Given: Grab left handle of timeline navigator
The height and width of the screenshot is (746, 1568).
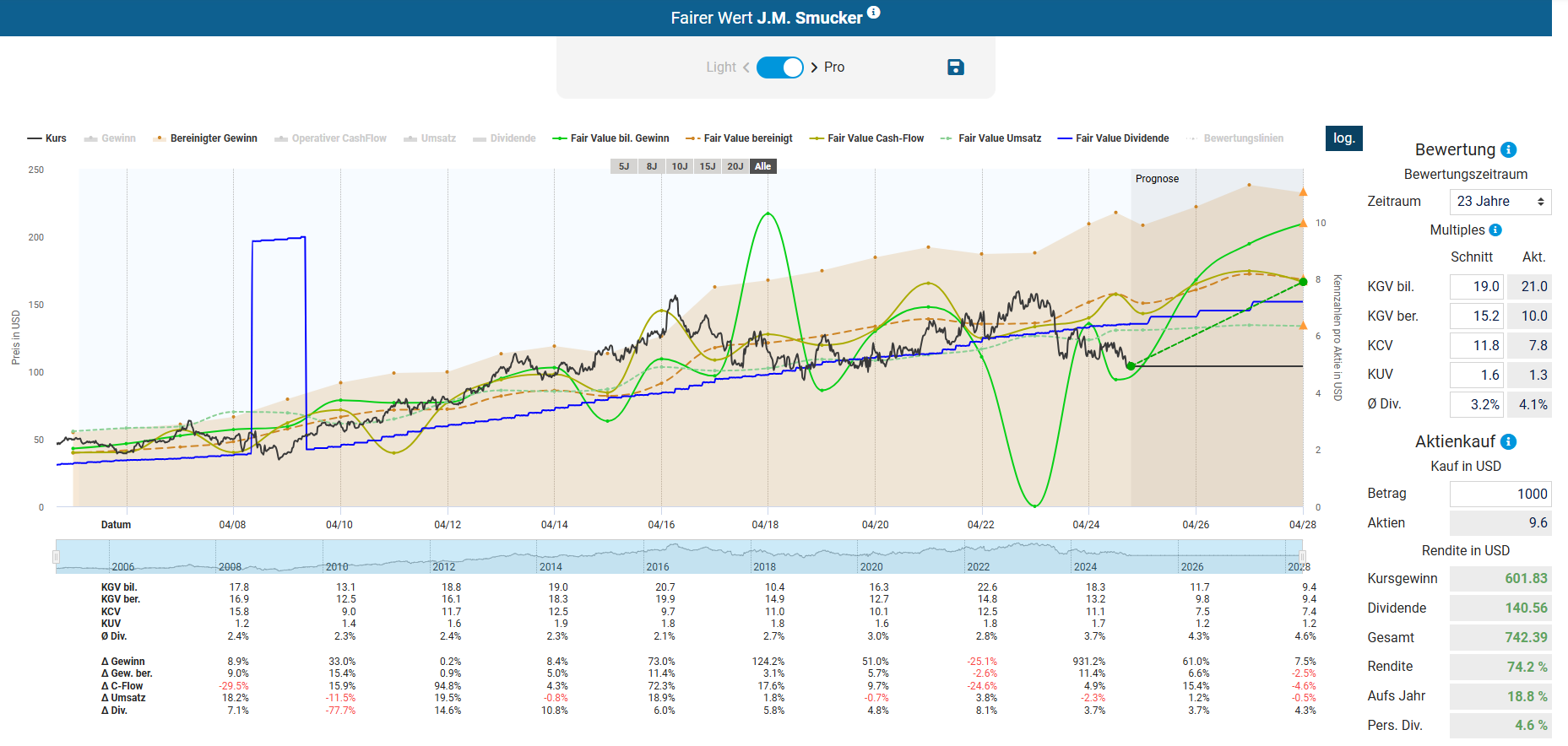Looking at the screenshot, I should pos(57,557).
